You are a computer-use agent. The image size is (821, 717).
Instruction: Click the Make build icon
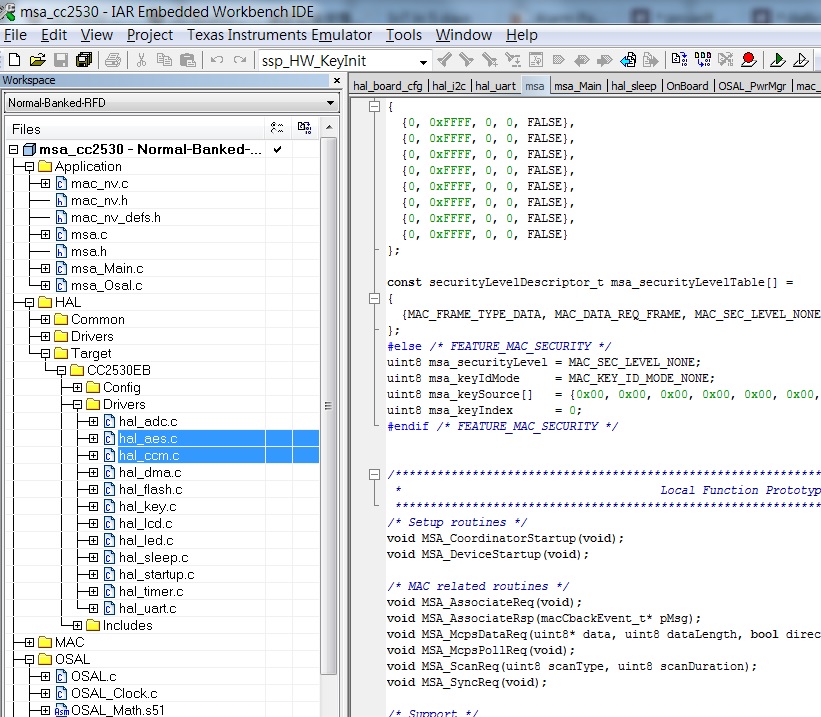tap(701, 61)
